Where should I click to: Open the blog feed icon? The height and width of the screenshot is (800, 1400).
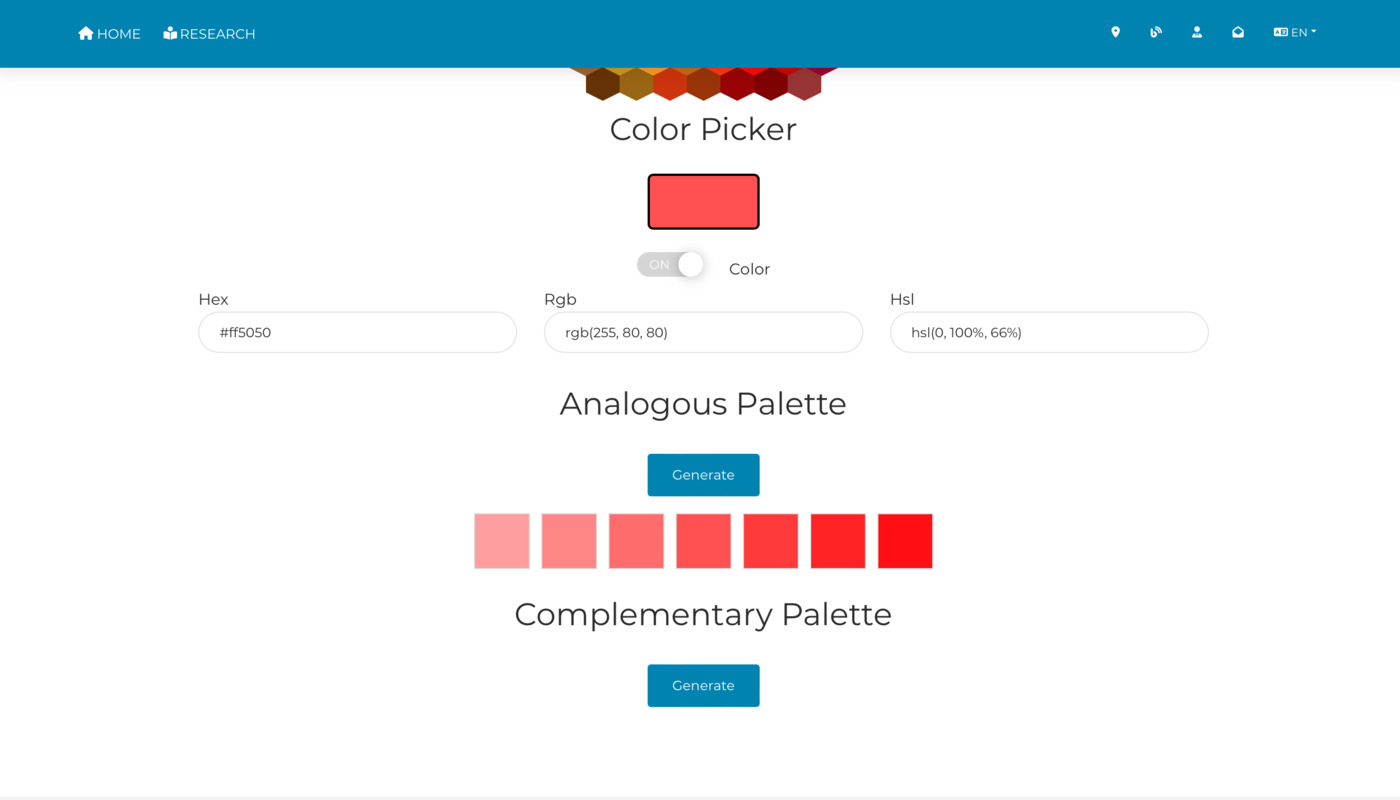tap(1156, 33)
